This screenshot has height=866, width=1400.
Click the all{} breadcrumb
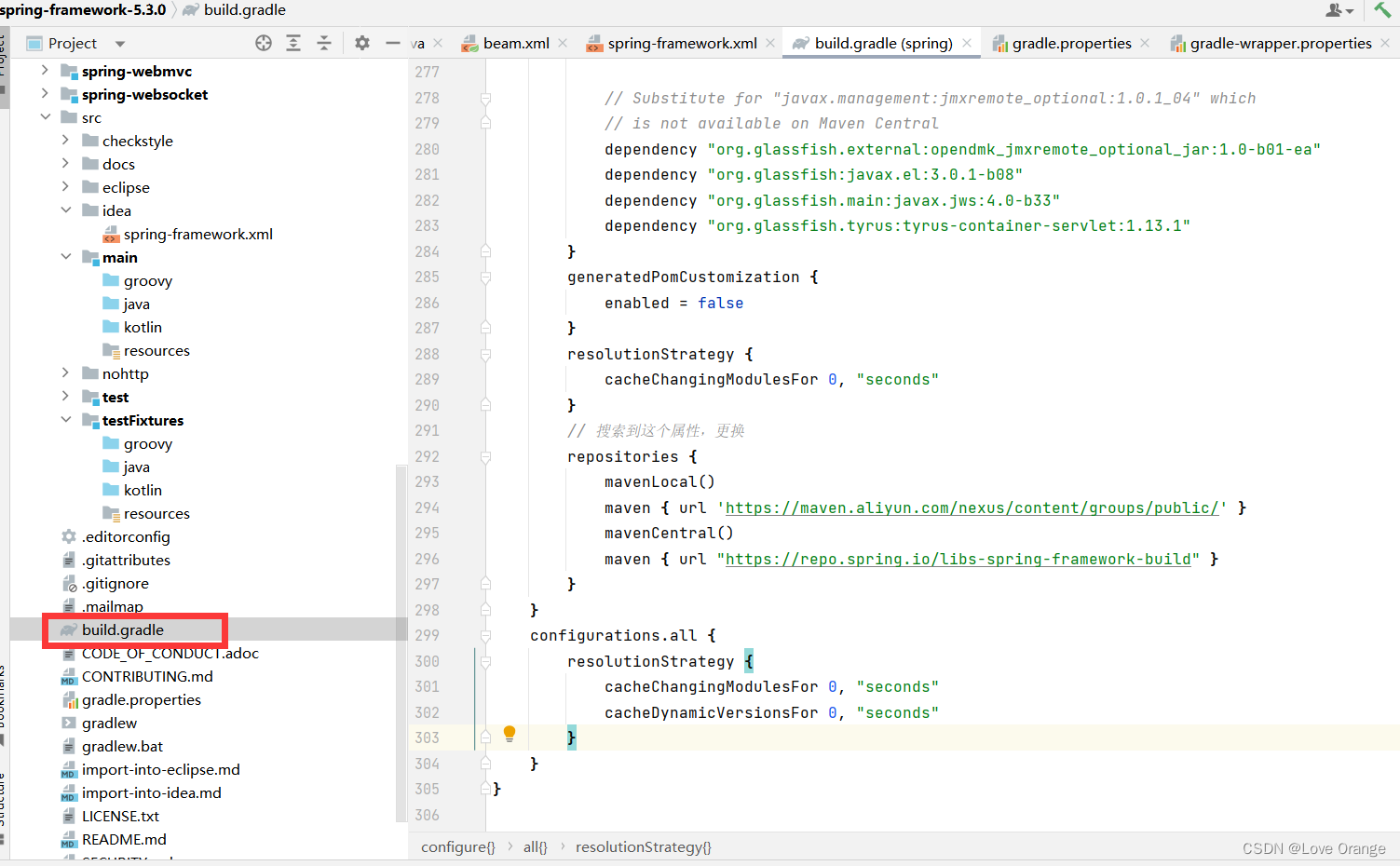coord(535,846)
